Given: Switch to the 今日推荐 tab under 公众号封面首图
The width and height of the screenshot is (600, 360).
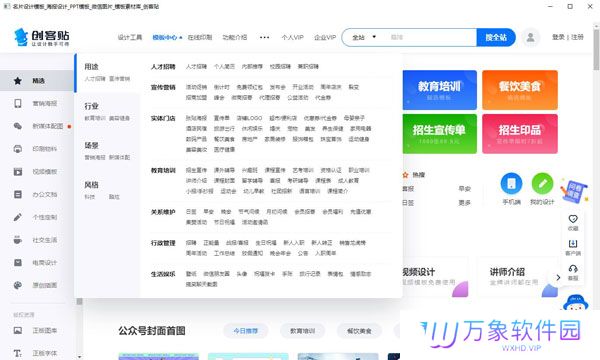Looking at the screenshot, I should click(x=246, y=331).
